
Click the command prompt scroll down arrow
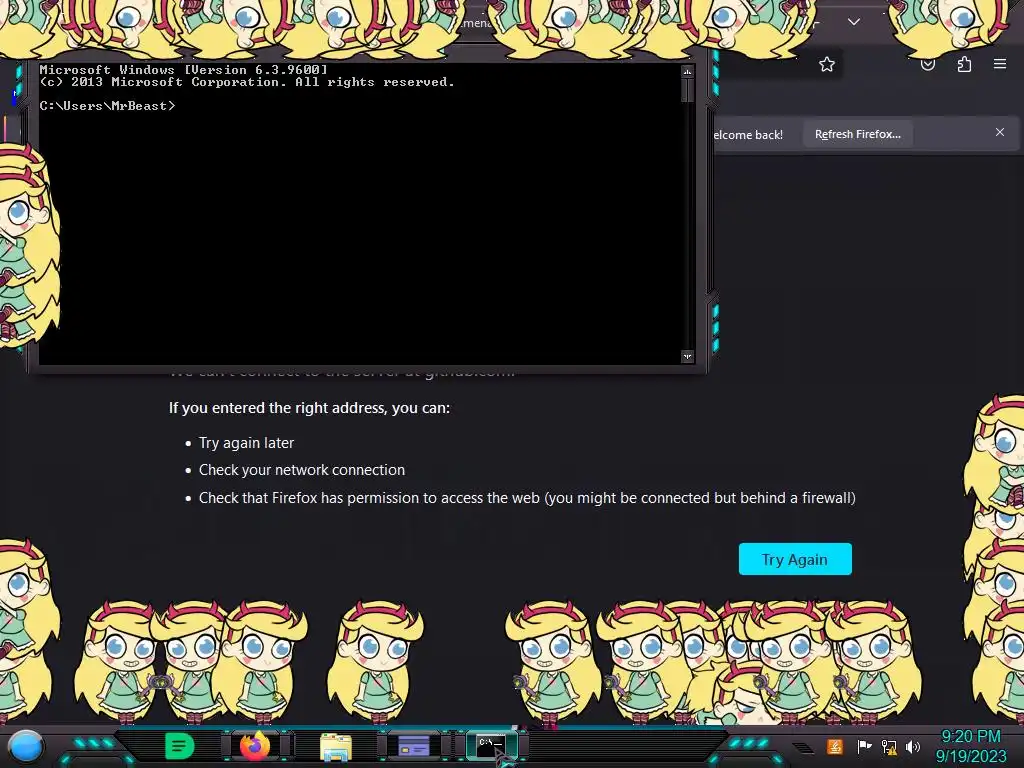point(687,356)
